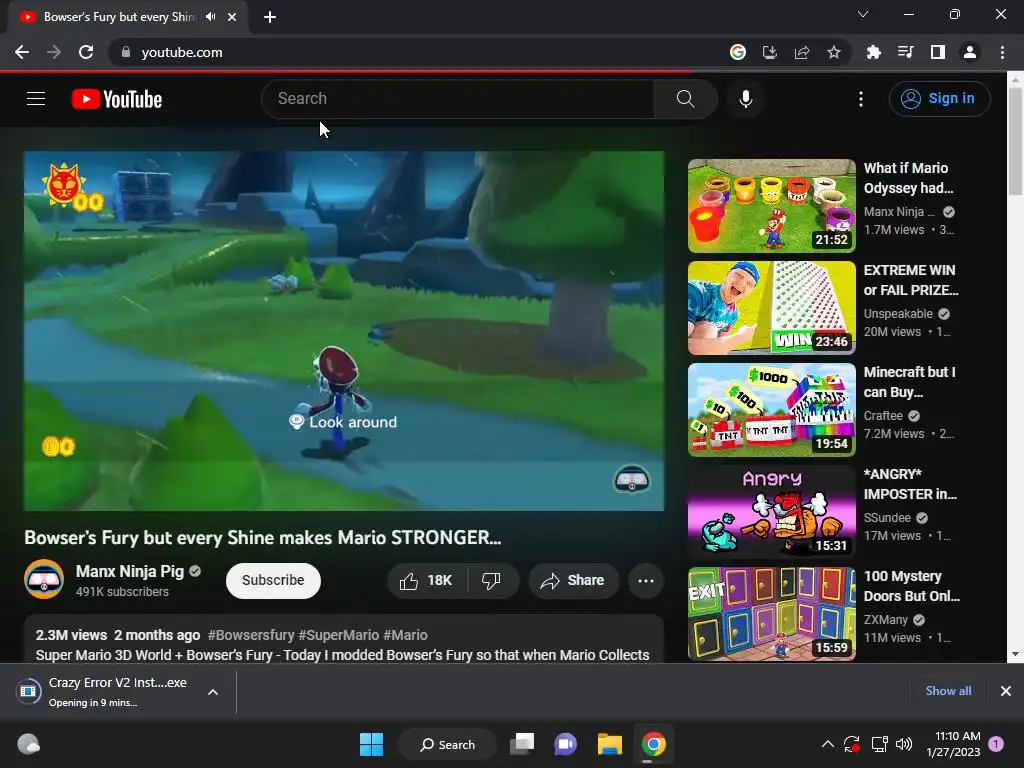Open ANGRY IMPOSTER video thumbnail
The height and width of the screenshot is (768, 1024).
[771, 511]
